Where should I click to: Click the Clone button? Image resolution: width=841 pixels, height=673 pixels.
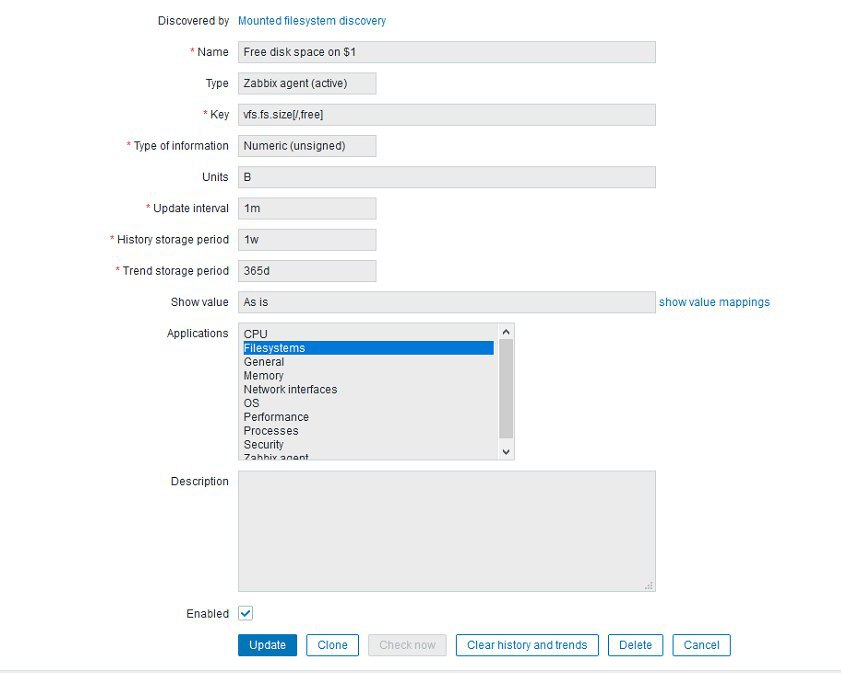tap(333, 645)
